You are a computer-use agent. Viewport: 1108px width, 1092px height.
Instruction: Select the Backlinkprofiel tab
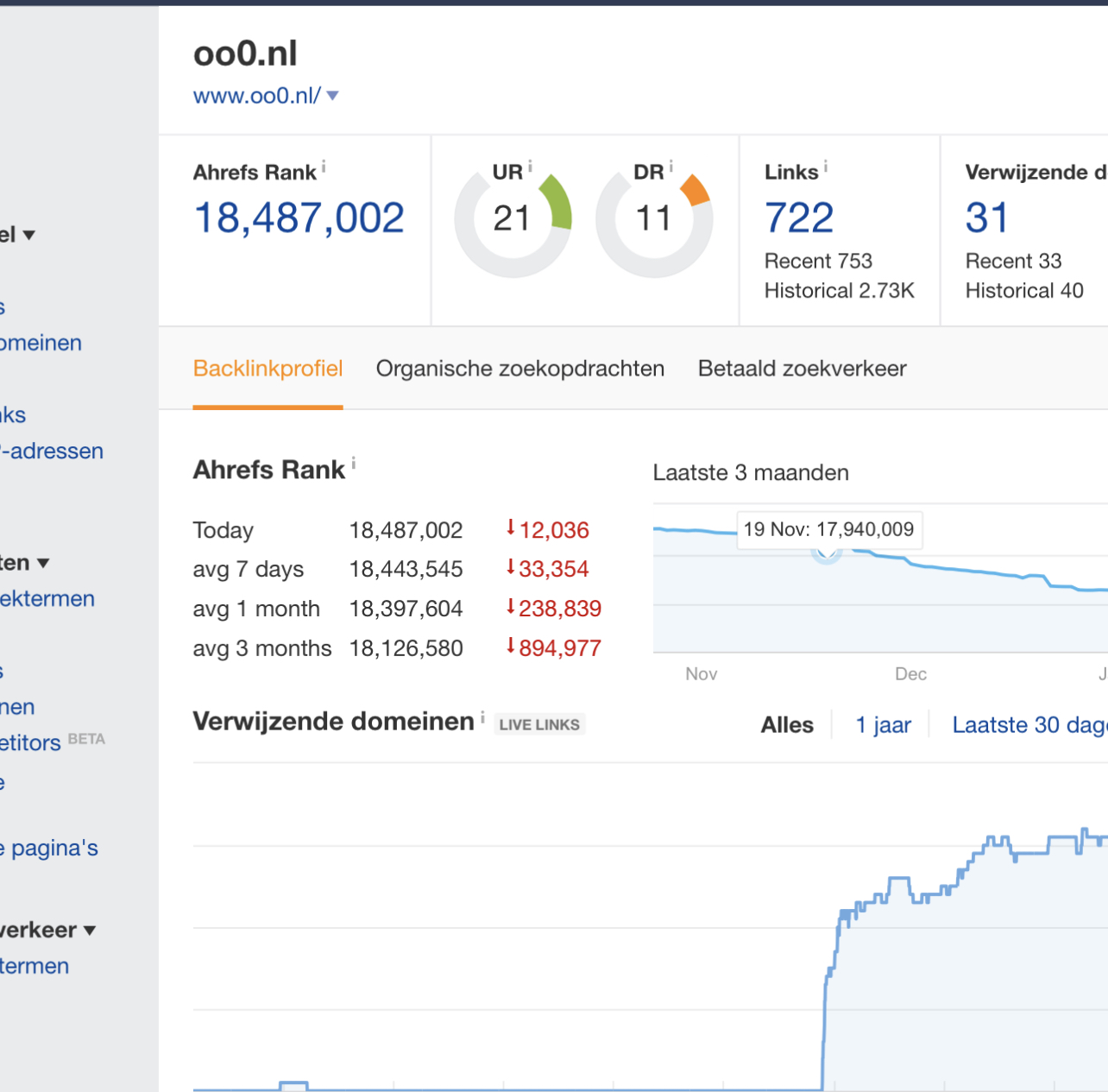pos(268,369)
